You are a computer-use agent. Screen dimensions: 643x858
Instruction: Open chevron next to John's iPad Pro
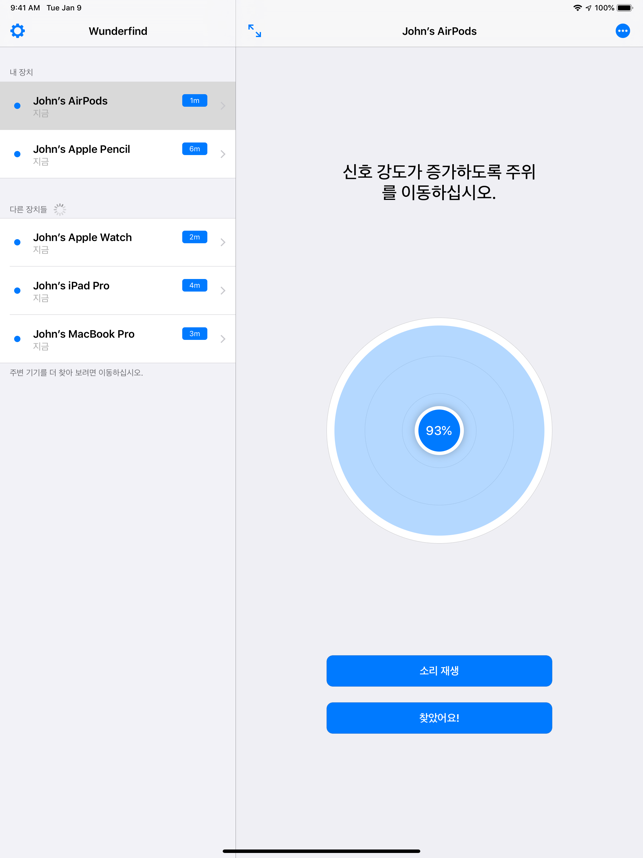click(x=223, y=291)
